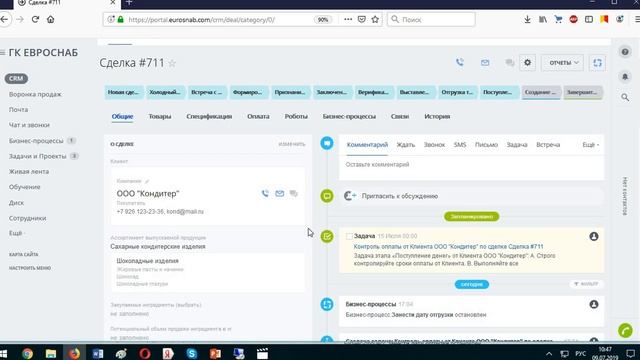Switch to Бизнес-процессы tab
The width and height of the screenshot is (640, 360).
point(349,116)
